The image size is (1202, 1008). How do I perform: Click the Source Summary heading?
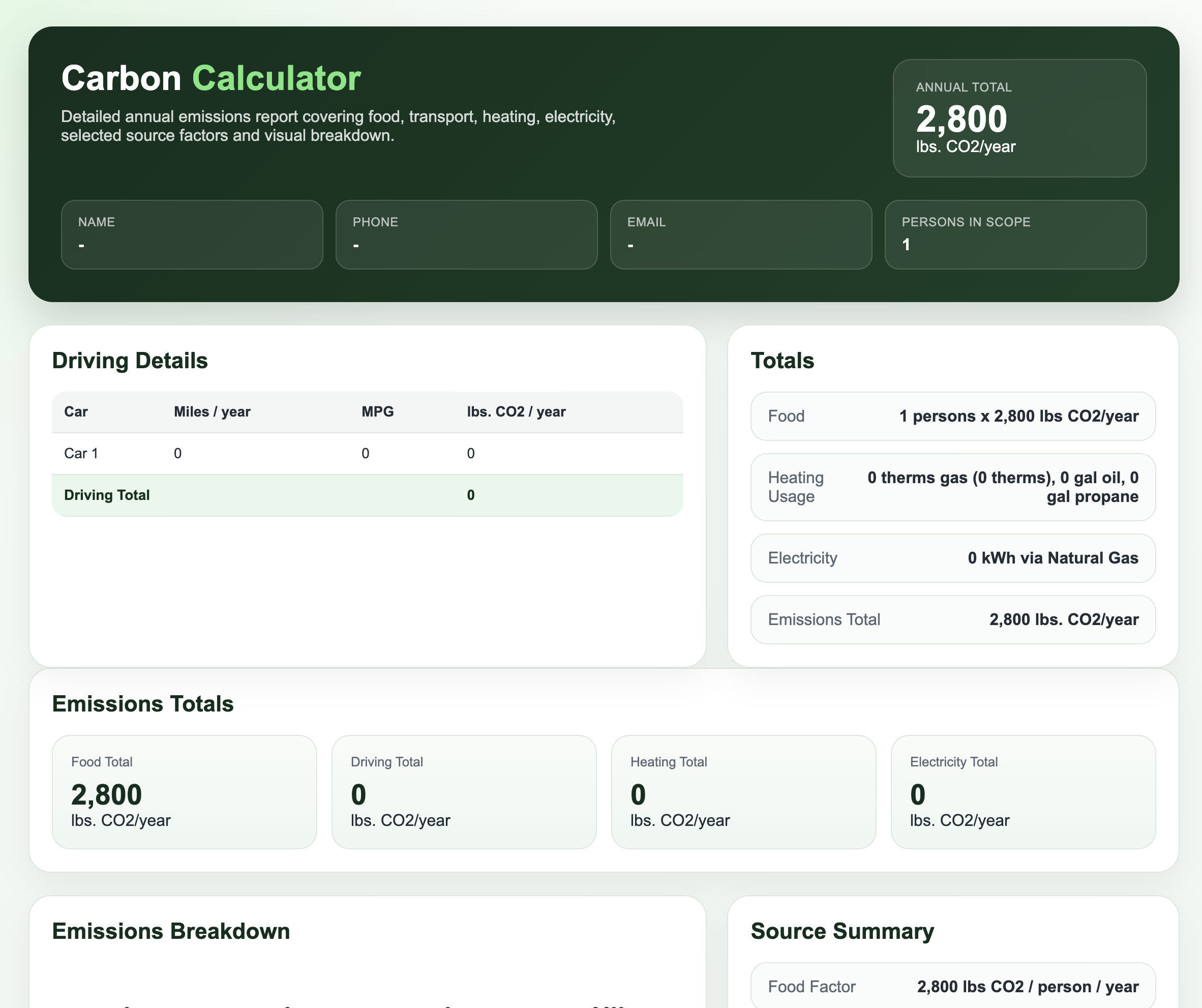coord(842,931)
